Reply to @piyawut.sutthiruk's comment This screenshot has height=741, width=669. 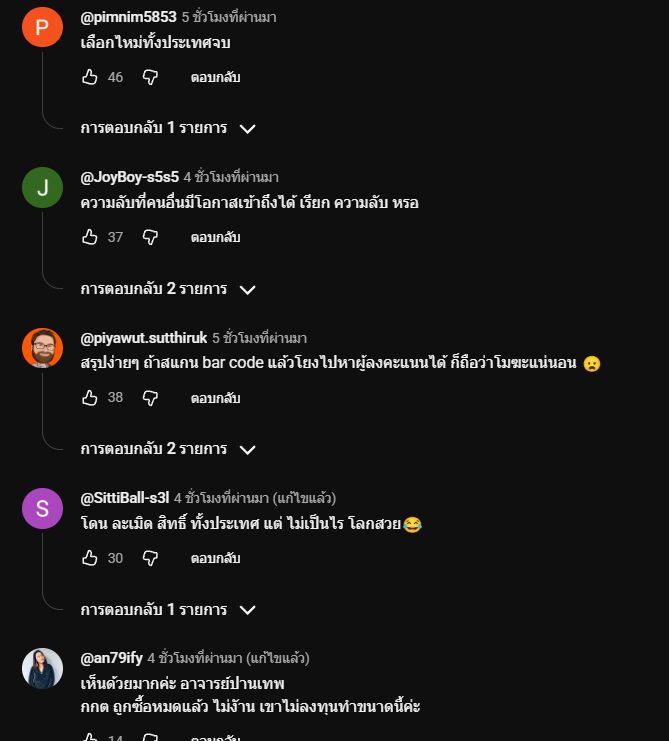215,397
